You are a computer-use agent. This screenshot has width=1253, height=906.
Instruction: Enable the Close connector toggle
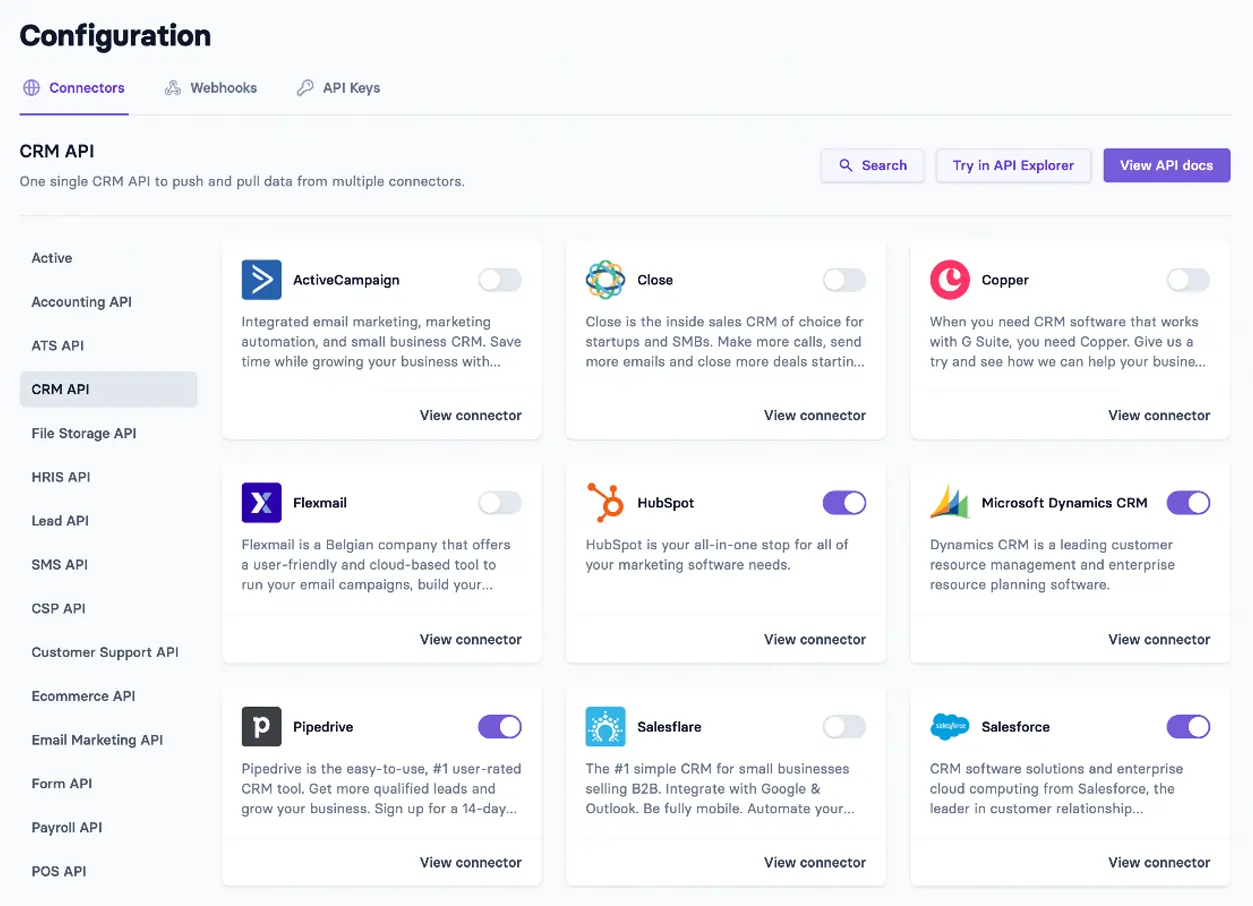point(844,280)
